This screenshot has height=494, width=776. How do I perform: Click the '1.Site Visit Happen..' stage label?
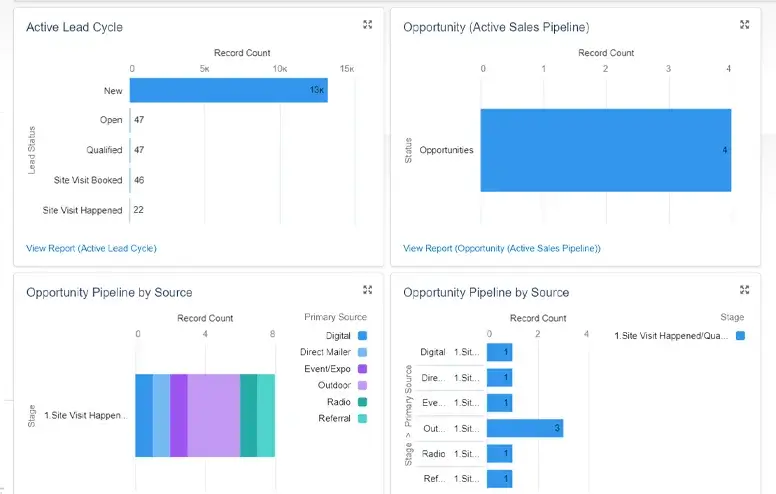click(86, 415)
